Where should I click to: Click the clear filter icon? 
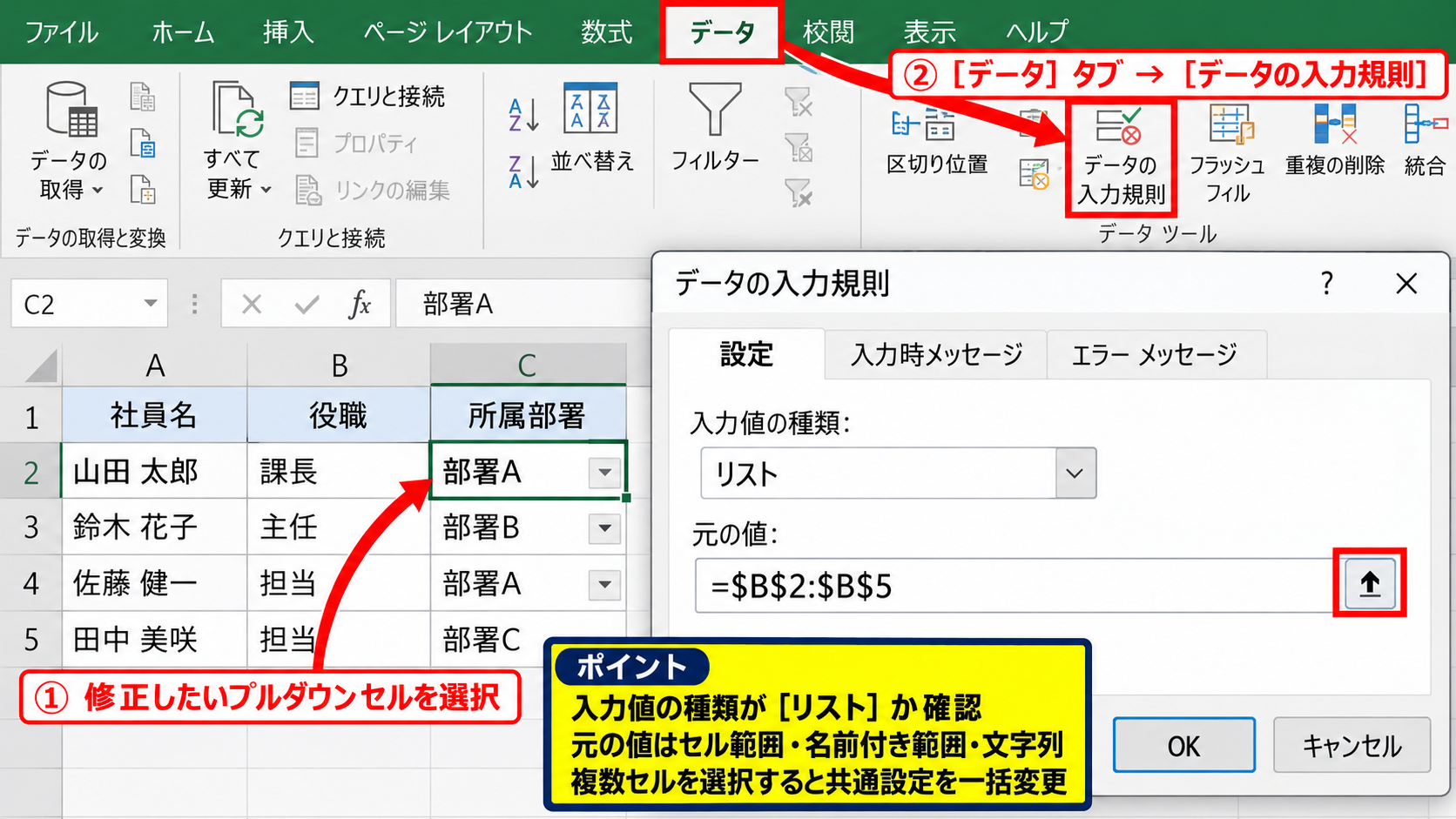799,102
